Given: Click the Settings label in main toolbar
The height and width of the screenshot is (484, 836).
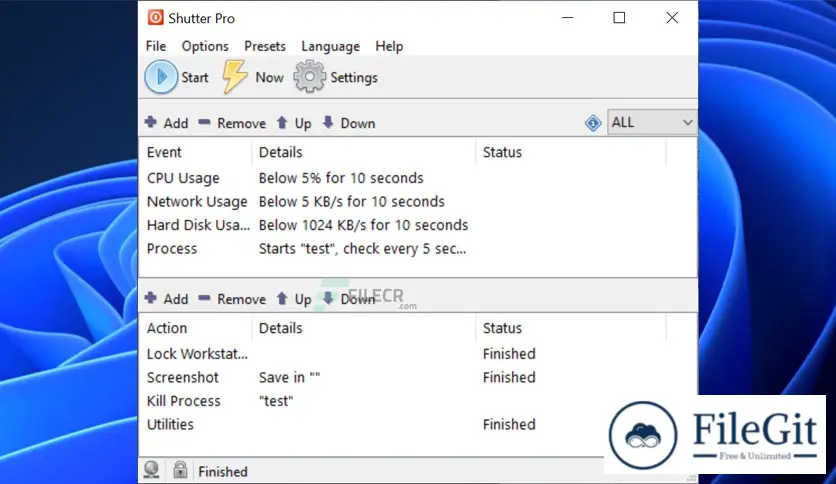Looking at the screenshot, I should coord(354,78).
